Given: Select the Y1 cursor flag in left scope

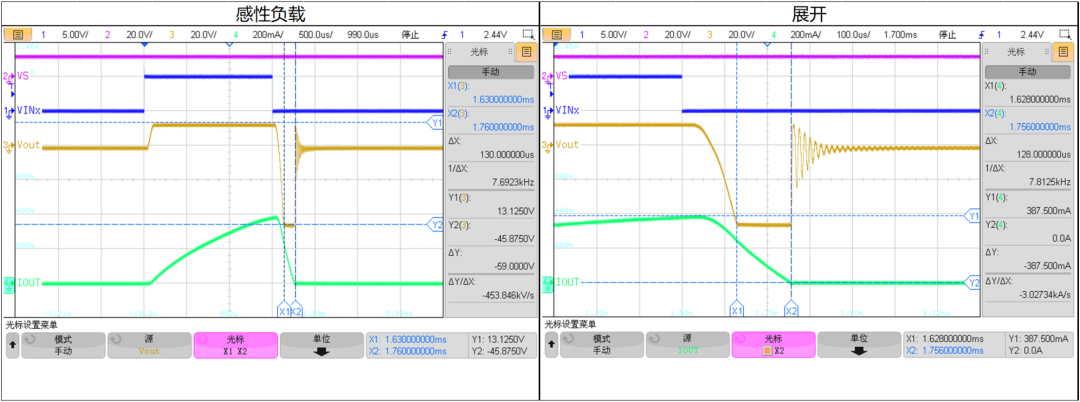Looking at the screenshot, I should point(436,123).
